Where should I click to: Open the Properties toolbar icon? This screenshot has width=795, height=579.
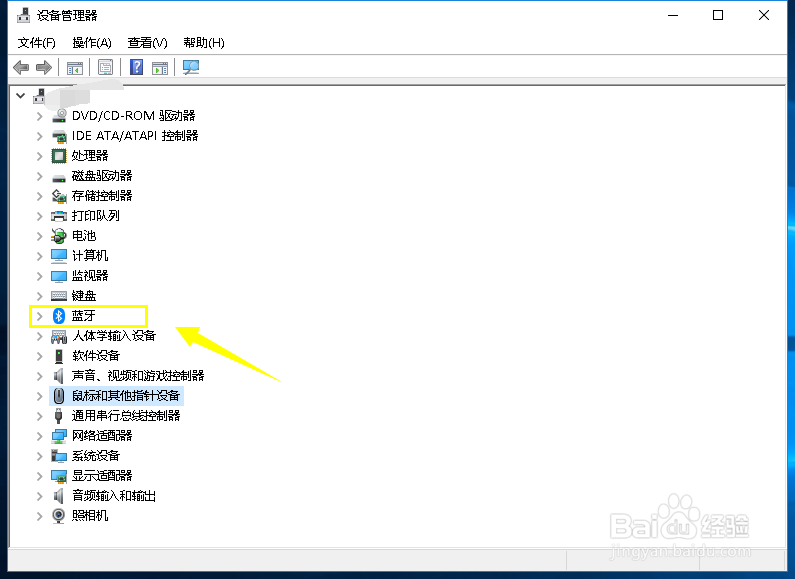[x=105, y=67]
